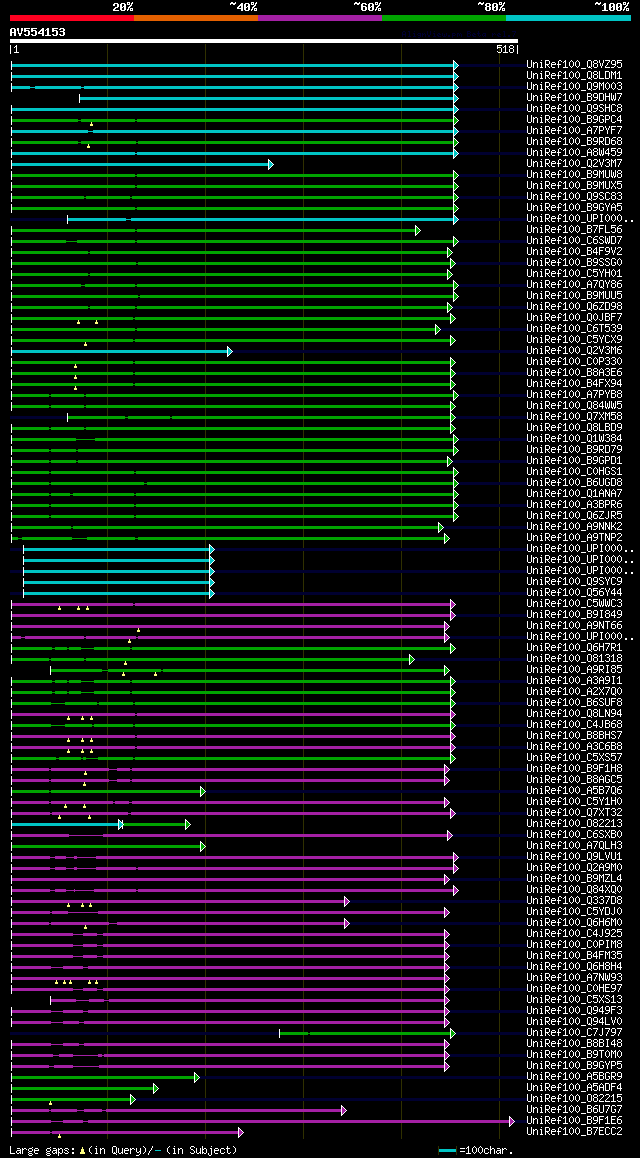
Task: Select the UniRef100_A7NW93 label
Action: [574, 979]
